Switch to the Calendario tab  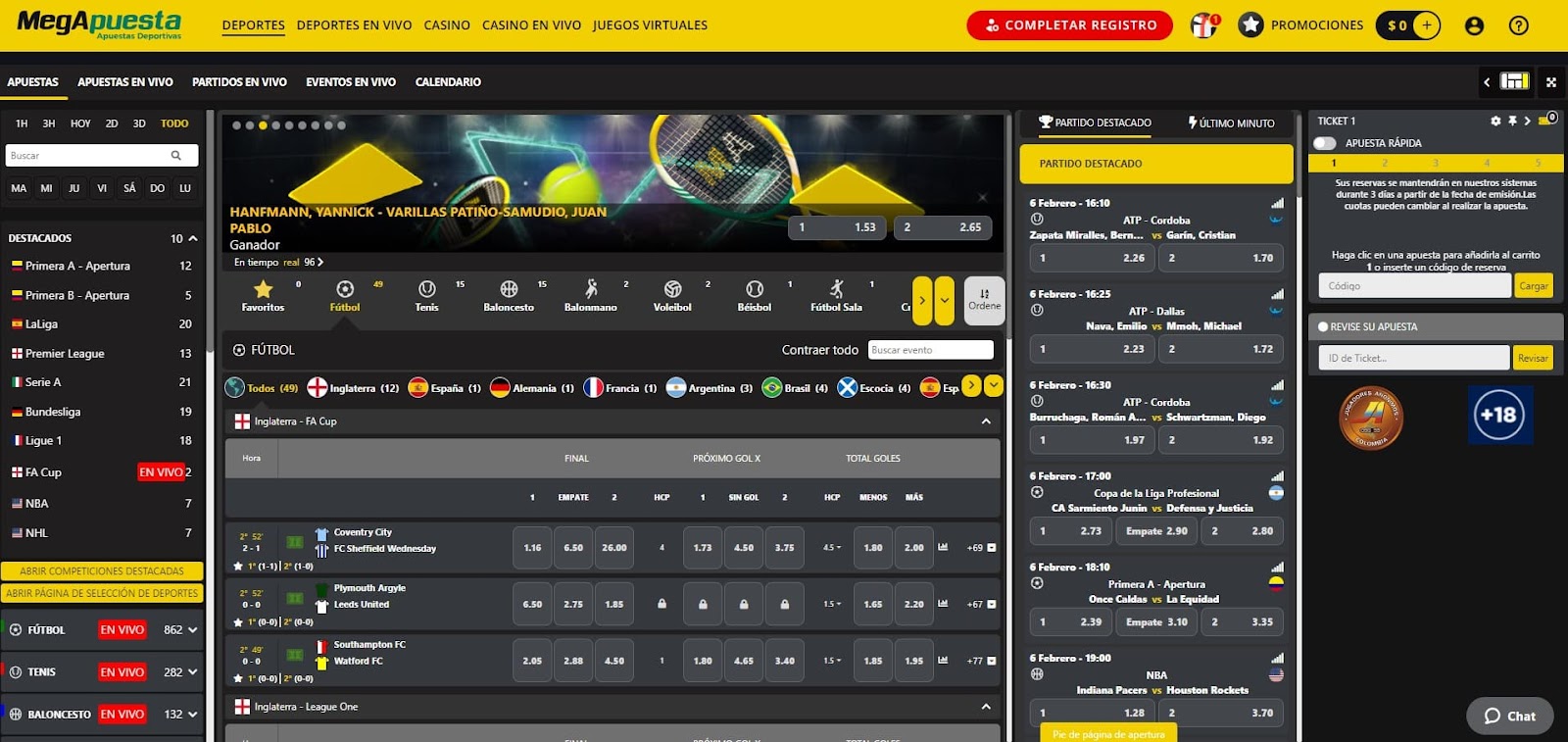point(448,82)
